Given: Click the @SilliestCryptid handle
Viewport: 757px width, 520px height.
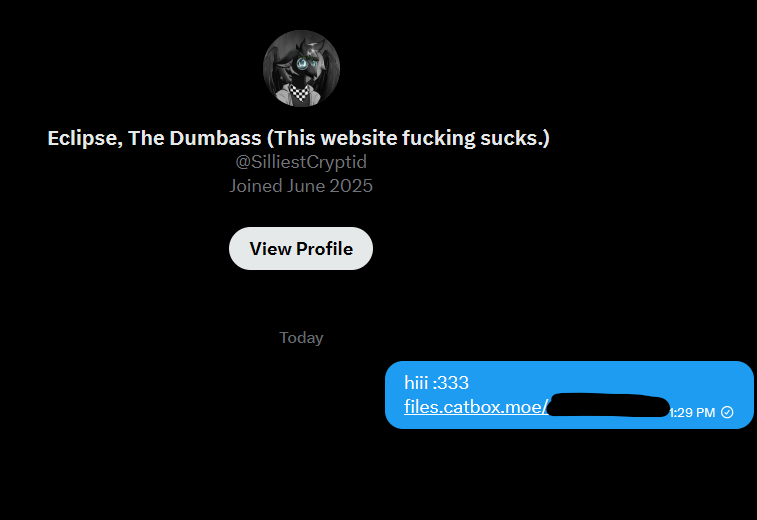Looking at the screenshot, I should point(301,162).
